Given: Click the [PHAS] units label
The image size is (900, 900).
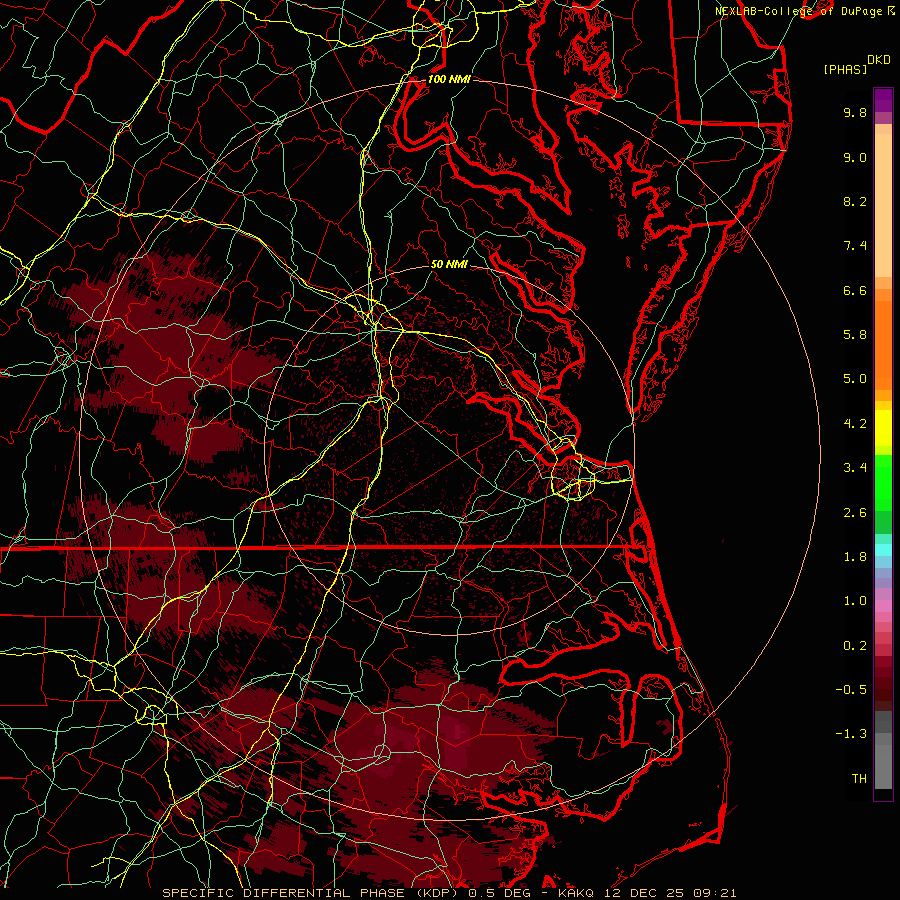Looking at the screenshot, I should pyautogui.click(x=845, y=69).
